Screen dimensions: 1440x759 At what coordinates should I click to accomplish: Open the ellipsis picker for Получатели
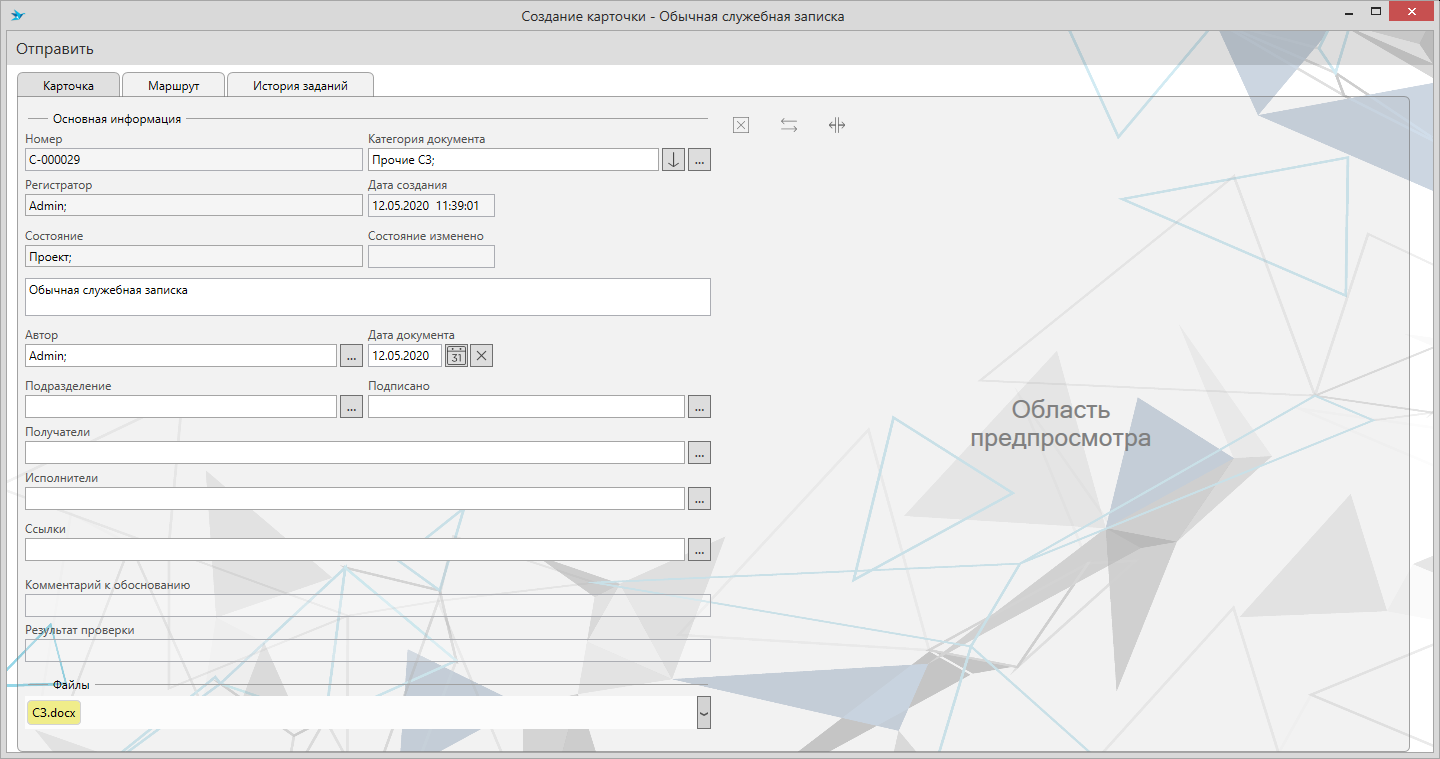pyautogui.click(x=699, y=453)
